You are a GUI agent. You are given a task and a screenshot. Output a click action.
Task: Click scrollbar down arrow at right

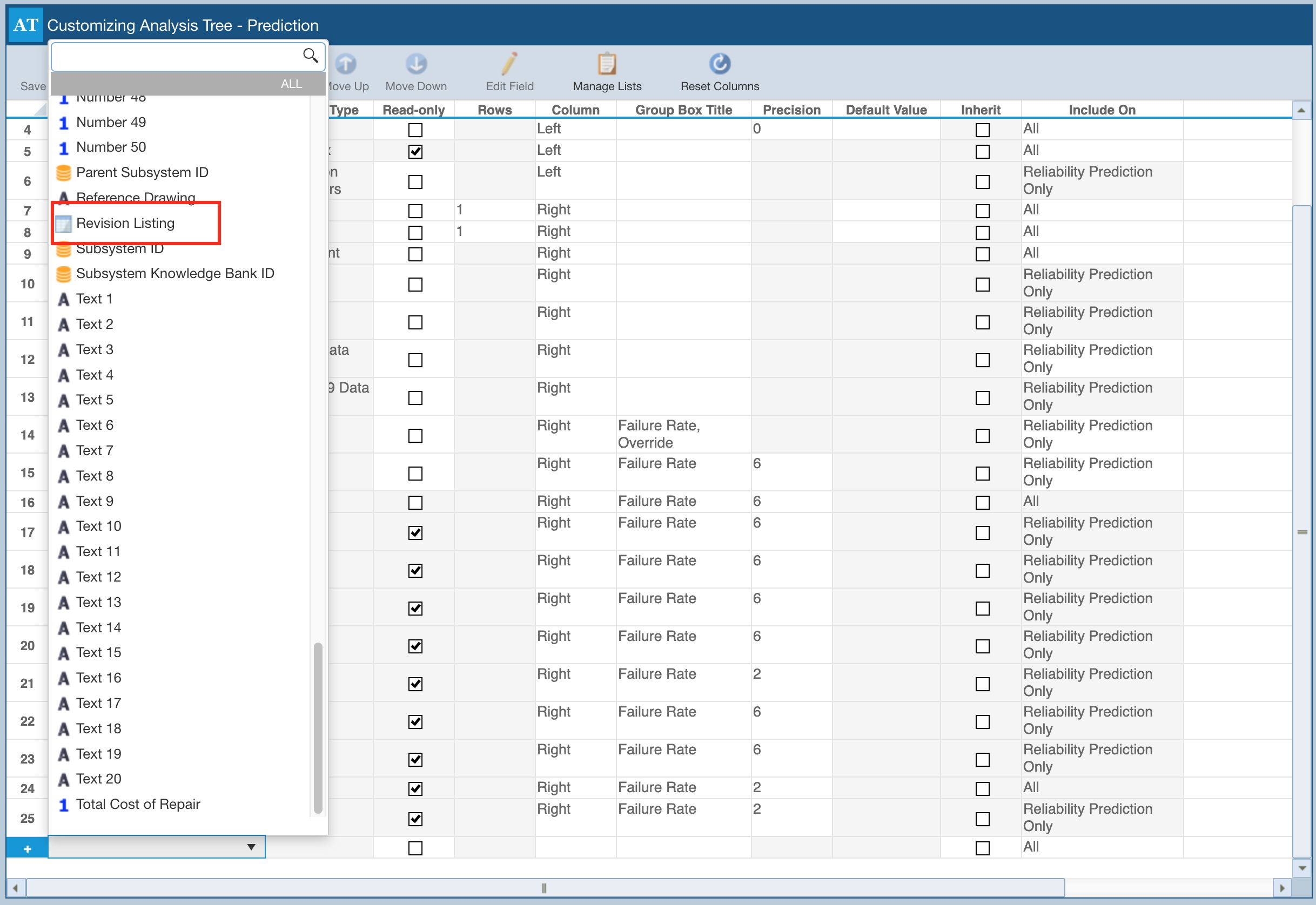pyautogui.click(x=1302, y=868)
